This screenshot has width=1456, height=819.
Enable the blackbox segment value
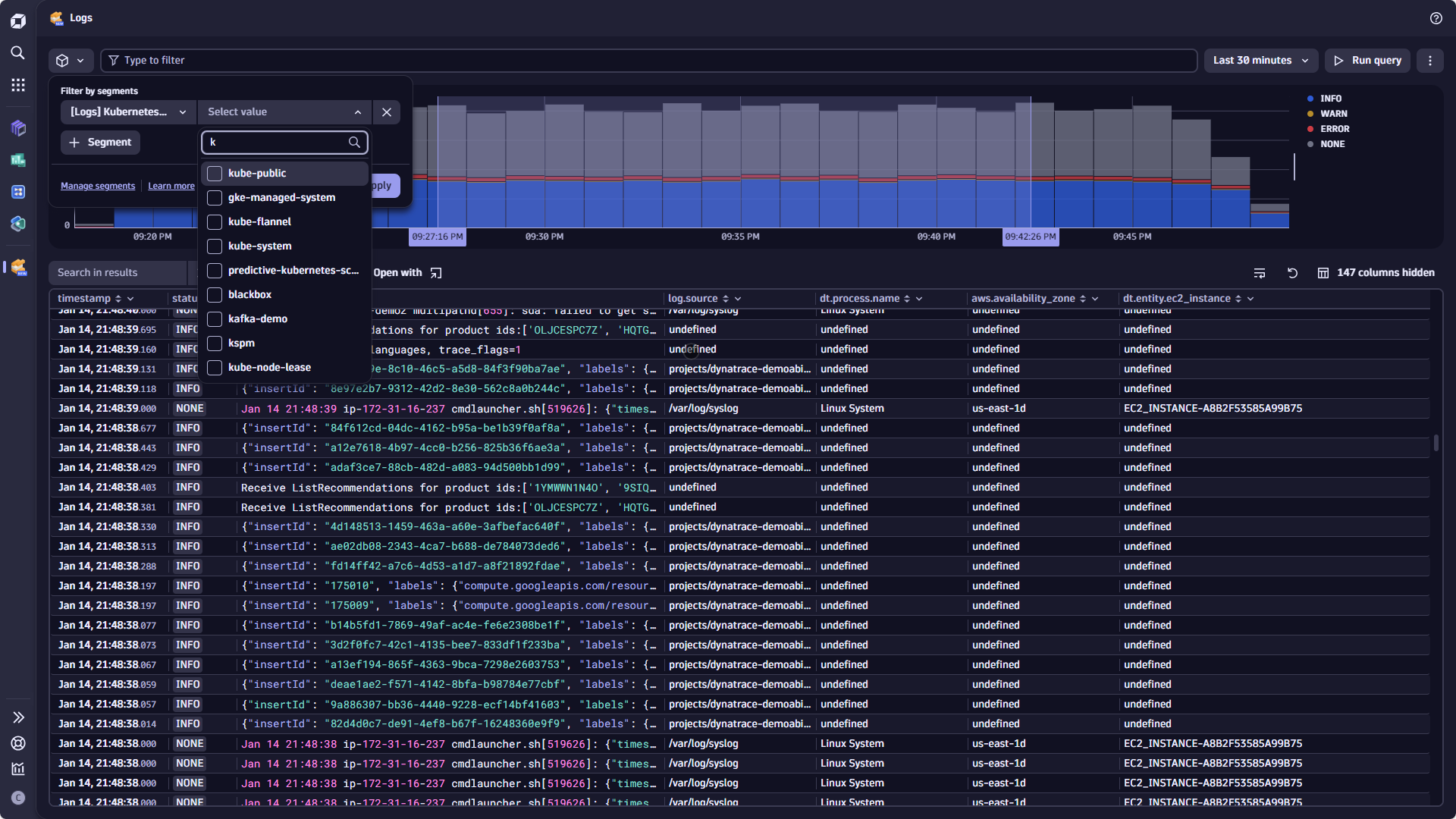pos(215,294)
